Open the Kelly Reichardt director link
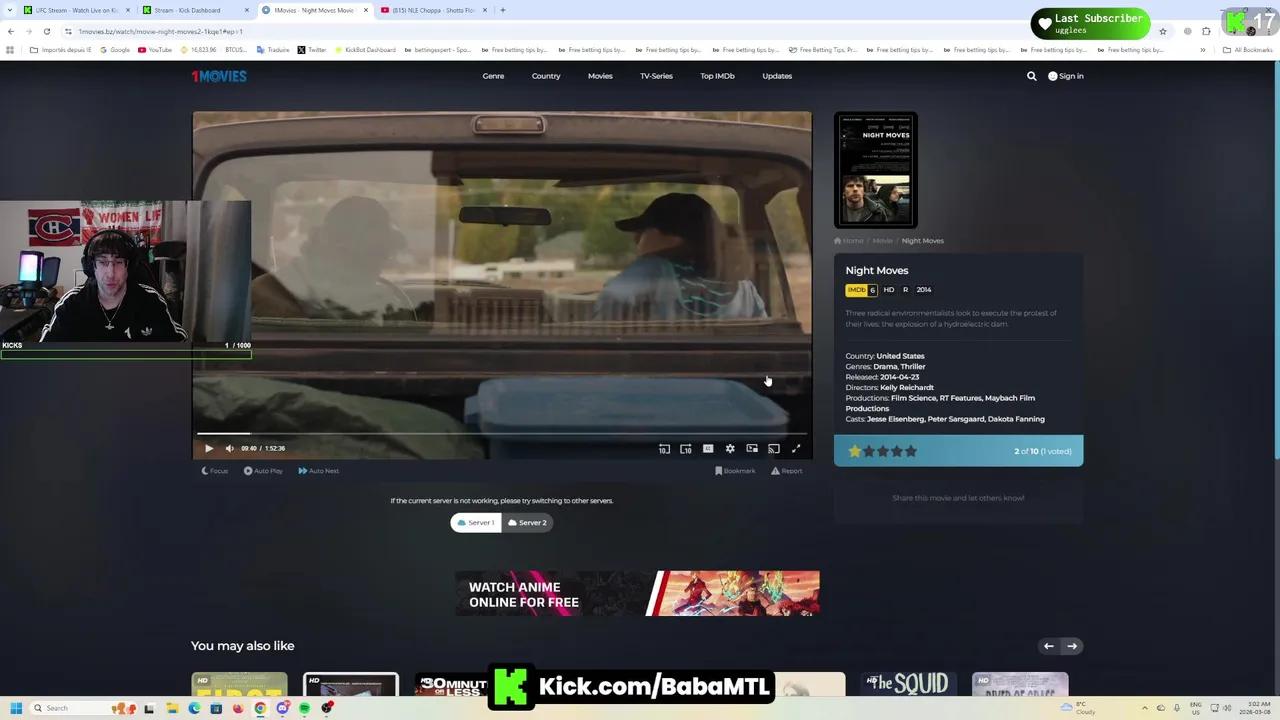This screenshot has width=1280, height=720. [907, 388]
